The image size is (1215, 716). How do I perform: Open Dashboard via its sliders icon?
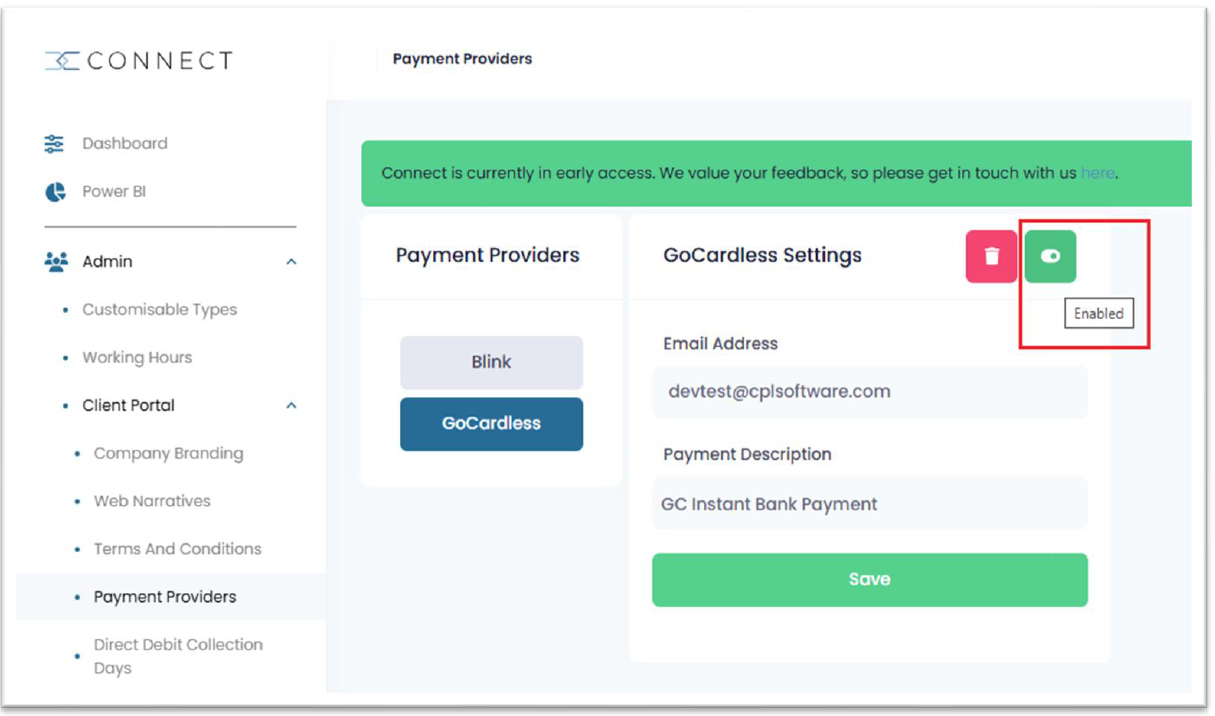coord(55,143)
